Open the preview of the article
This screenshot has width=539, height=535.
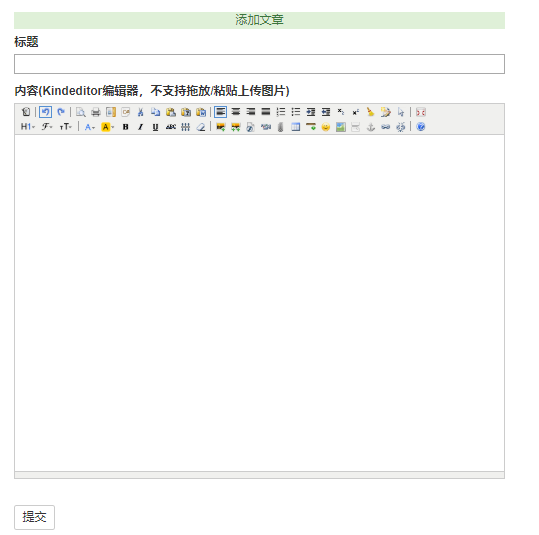pyautogui.click(x=81, y=112)
